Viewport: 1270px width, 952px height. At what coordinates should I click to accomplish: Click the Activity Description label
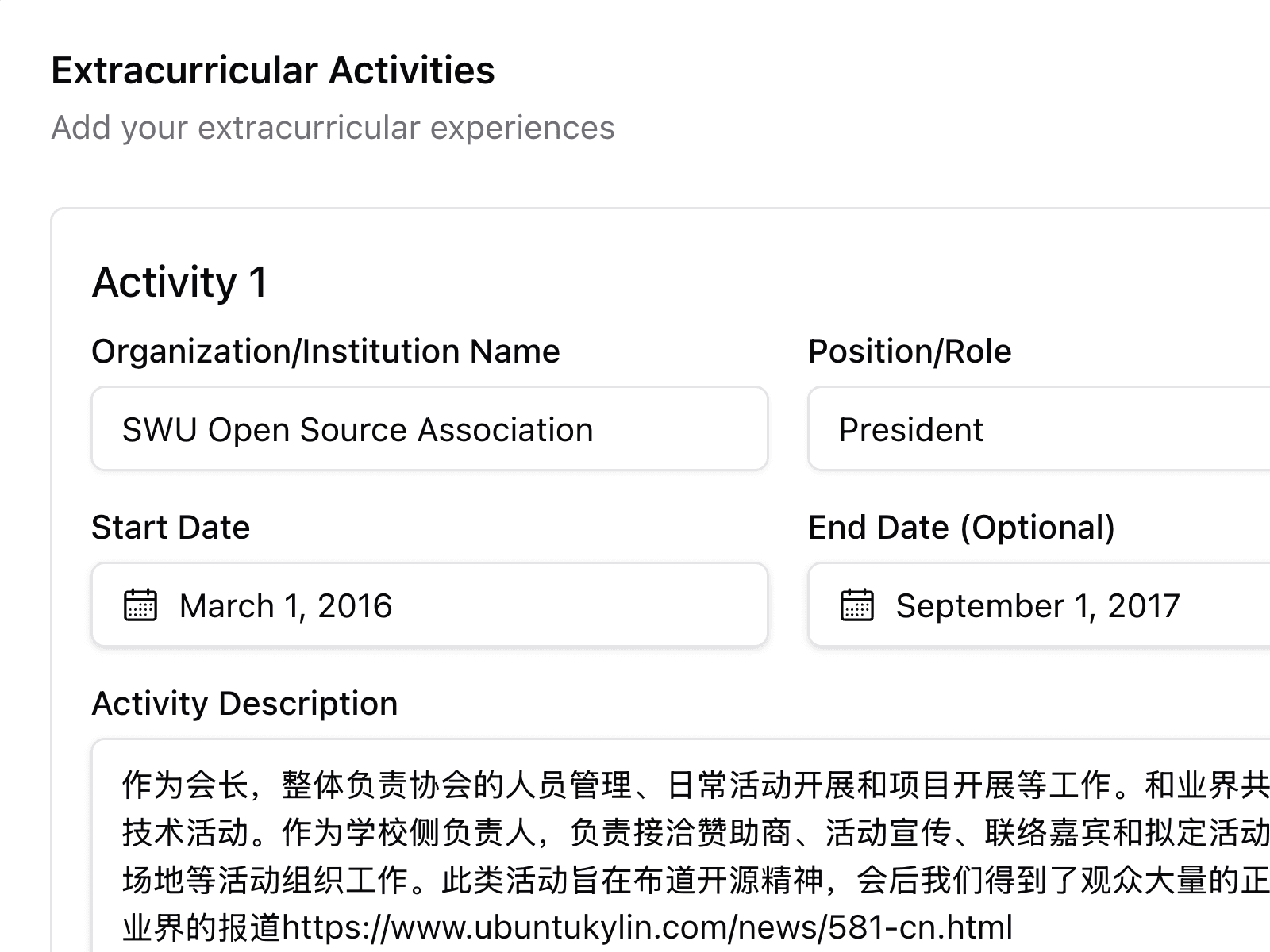tap(245, 703)
